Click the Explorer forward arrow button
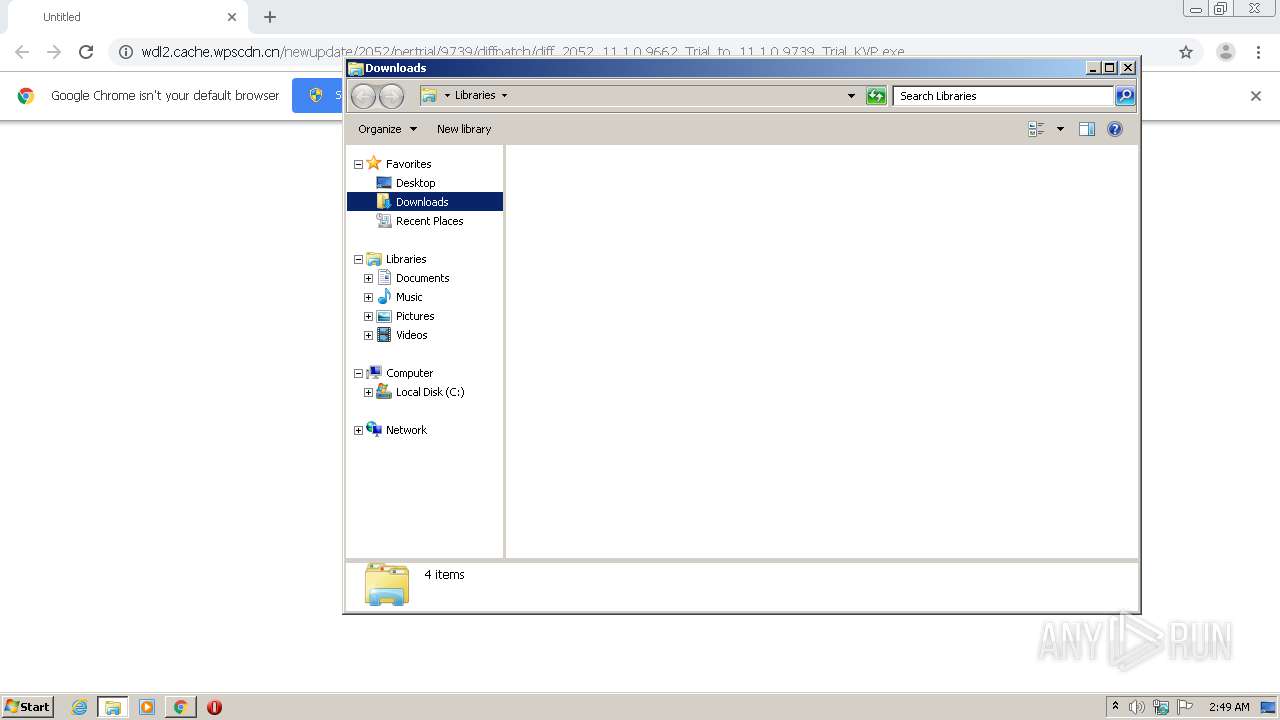1280x720 pixels. pyautogui.click(x=391, y=96)
